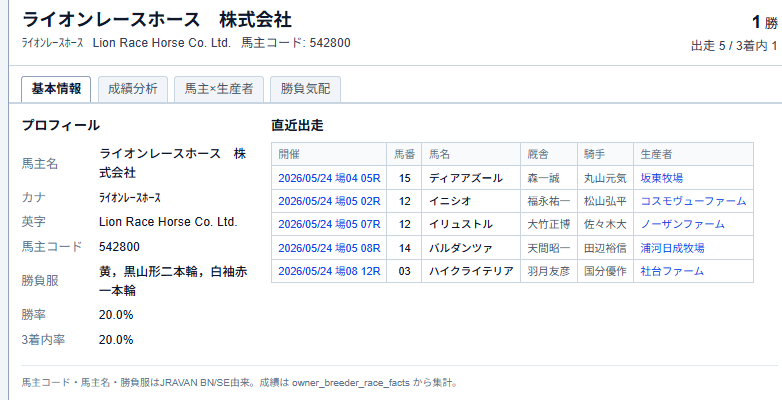Click horse number 03 in ハイクライテリア row

click(x=404, y=271)
